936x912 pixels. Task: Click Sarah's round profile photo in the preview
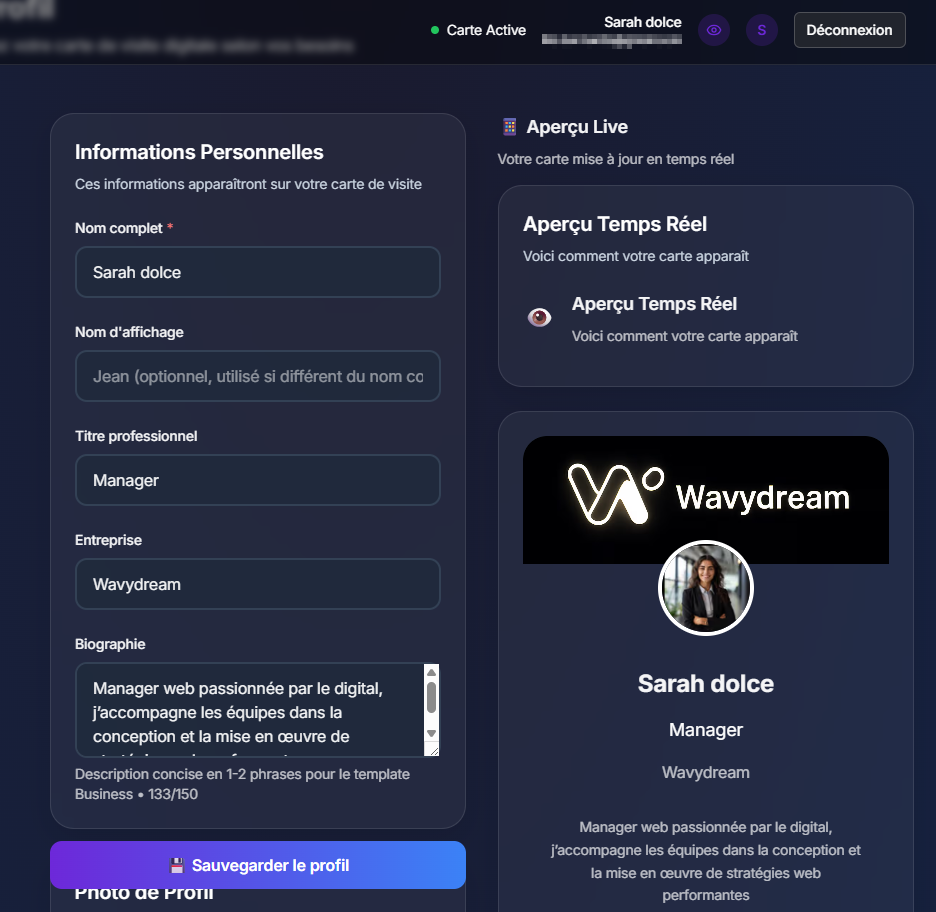point(706,588)
